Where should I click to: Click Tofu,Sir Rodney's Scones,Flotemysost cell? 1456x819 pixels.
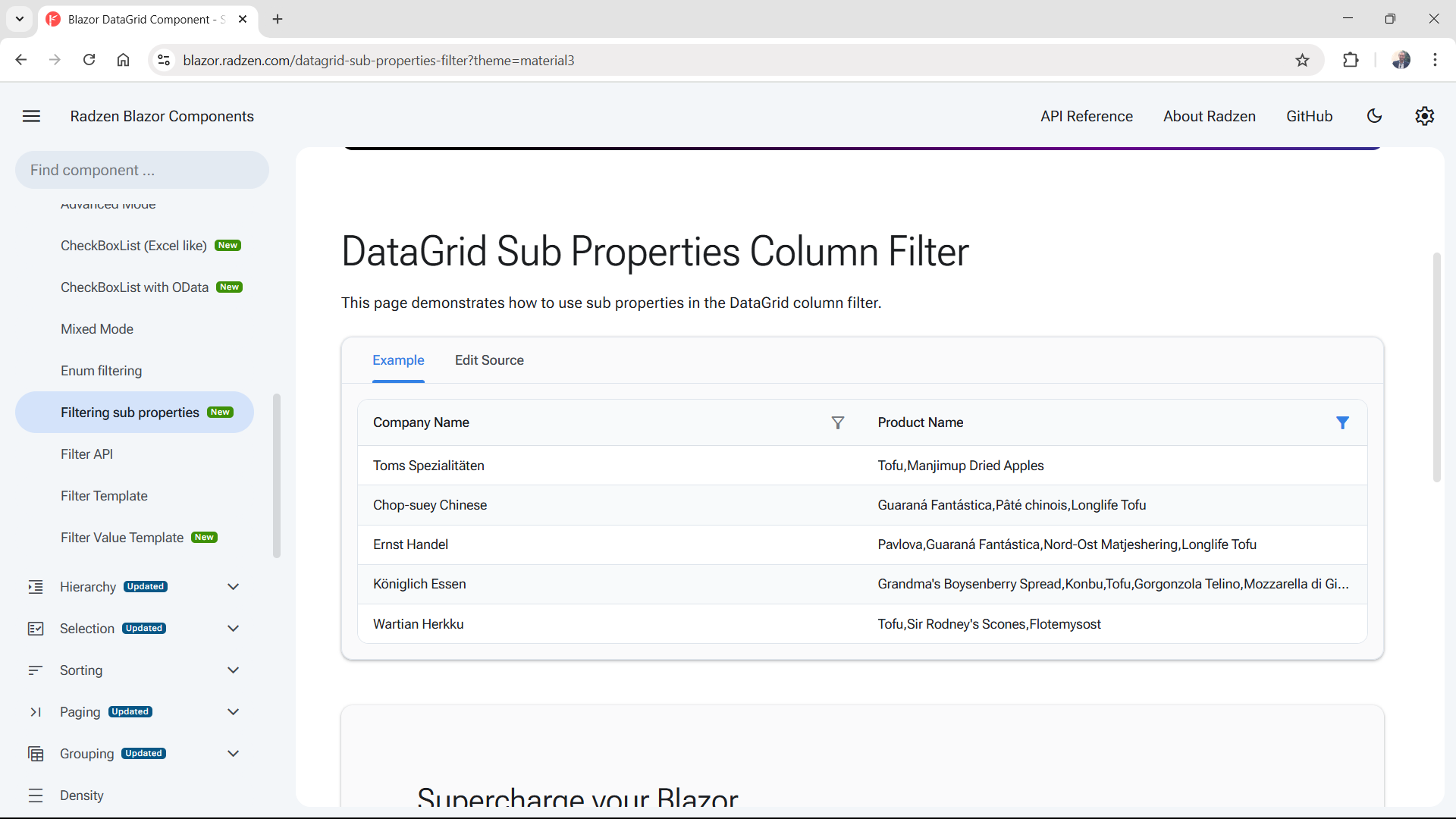coord(1115,624)
